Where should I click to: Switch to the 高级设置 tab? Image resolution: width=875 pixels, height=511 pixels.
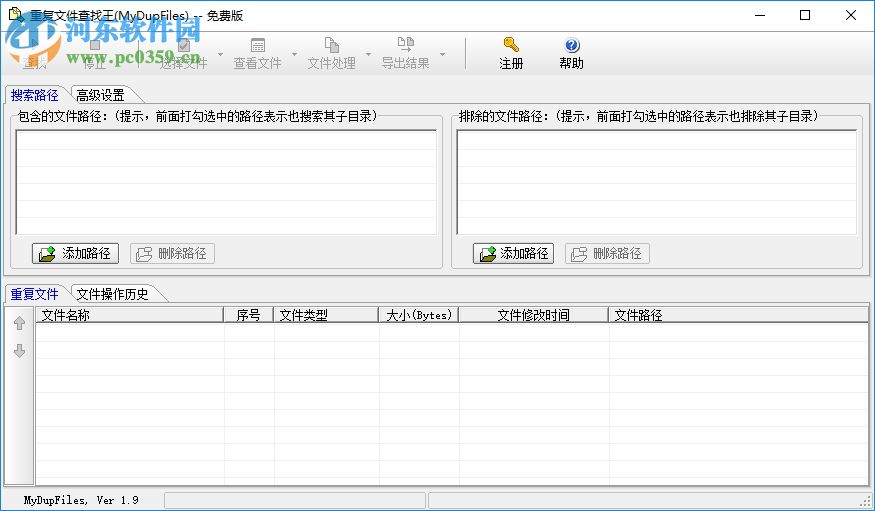(101, 95)
